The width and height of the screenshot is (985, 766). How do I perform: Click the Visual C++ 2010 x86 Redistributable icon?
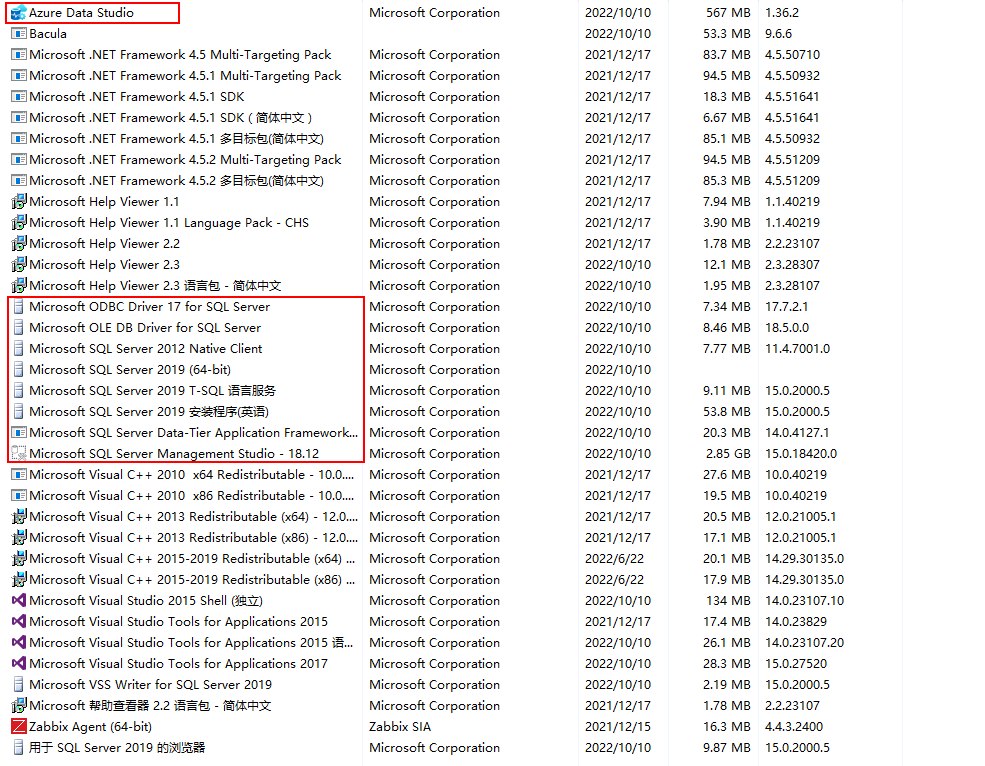tap(19, 496)
